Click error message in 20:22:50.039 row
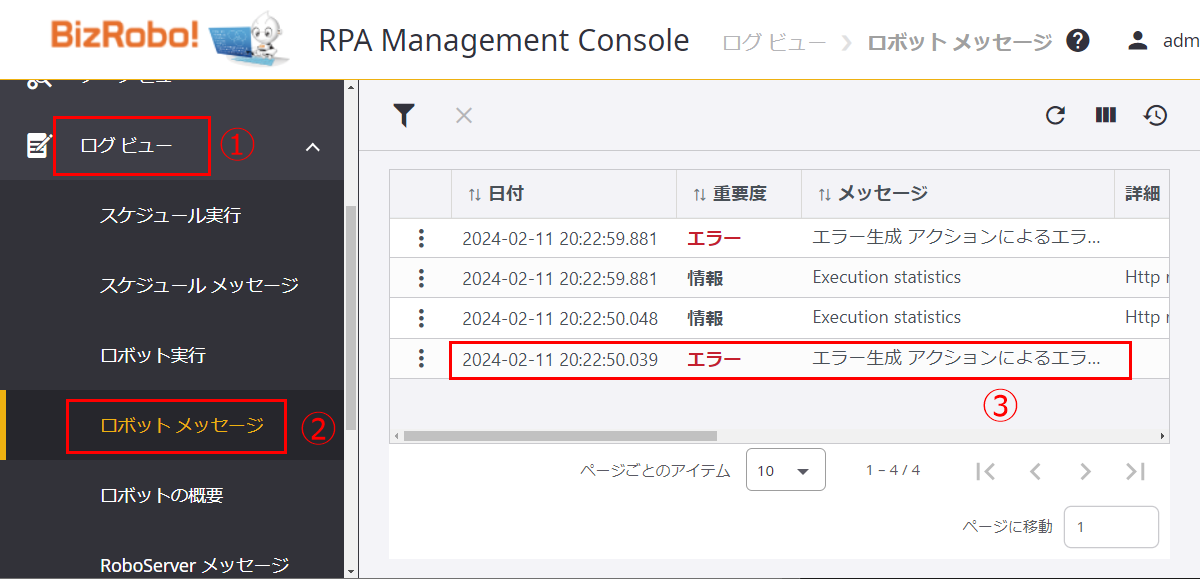 957,358
